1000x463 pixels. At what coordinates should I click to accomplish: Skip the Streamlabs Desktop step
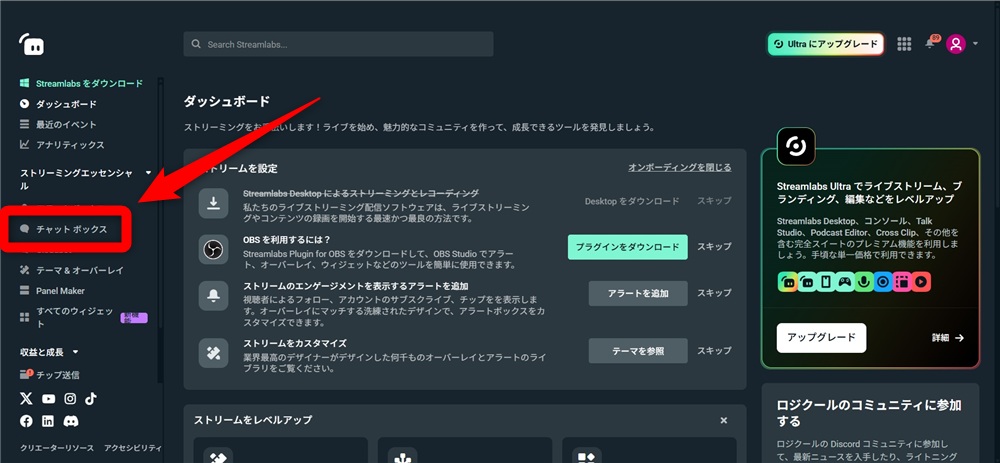pos(714,201)
